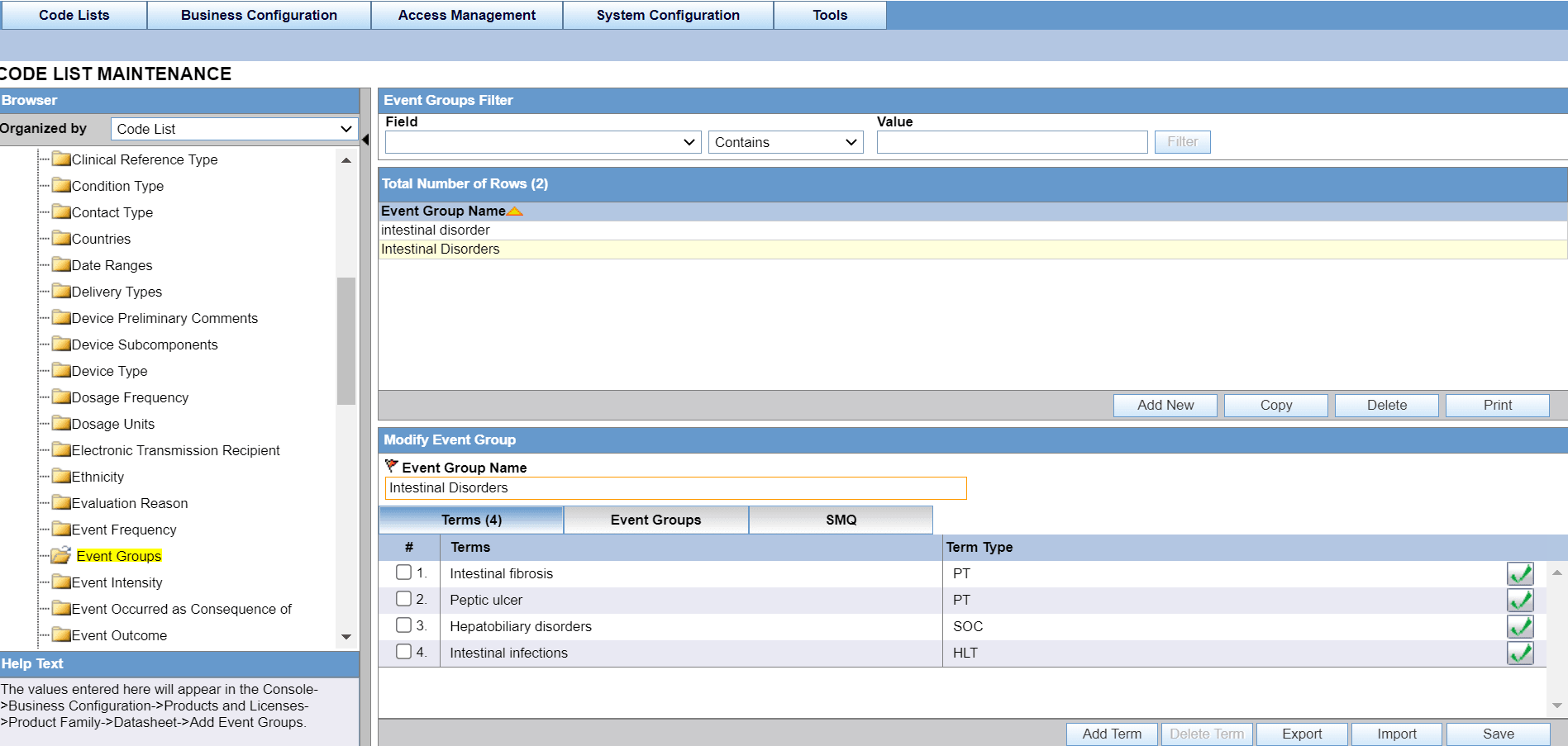This screenshot has width=1568, height=746.
Task: Switch to the SMQ tab
Action: coord(840,520)
